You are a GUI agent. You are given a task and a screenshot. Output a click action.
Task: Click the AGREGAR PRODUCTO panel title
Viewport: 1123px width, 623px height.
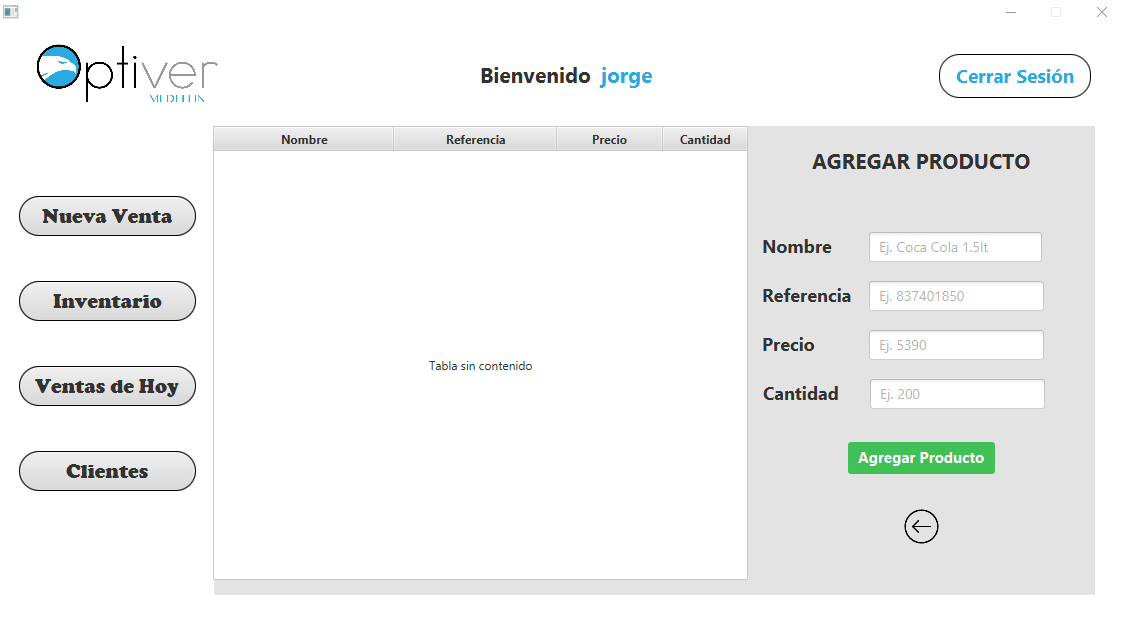coord(920,161)
